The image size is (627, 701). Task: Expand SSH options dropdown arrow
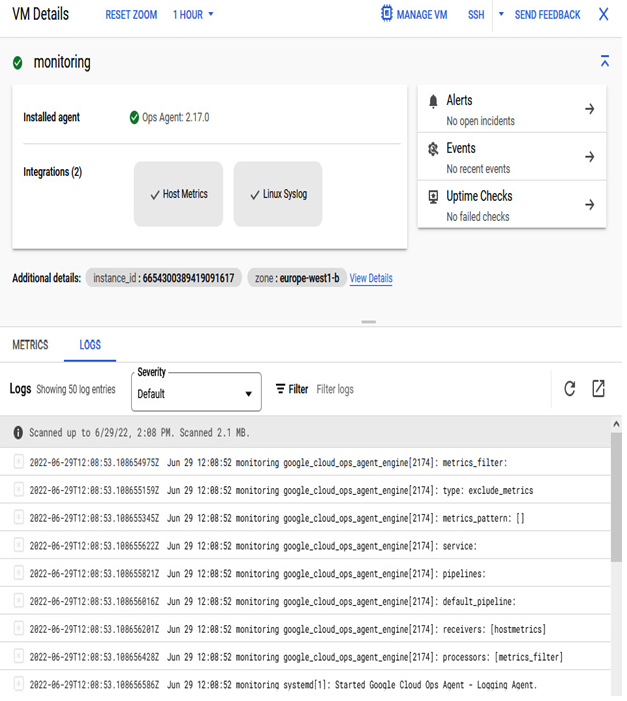click(501, 14)
